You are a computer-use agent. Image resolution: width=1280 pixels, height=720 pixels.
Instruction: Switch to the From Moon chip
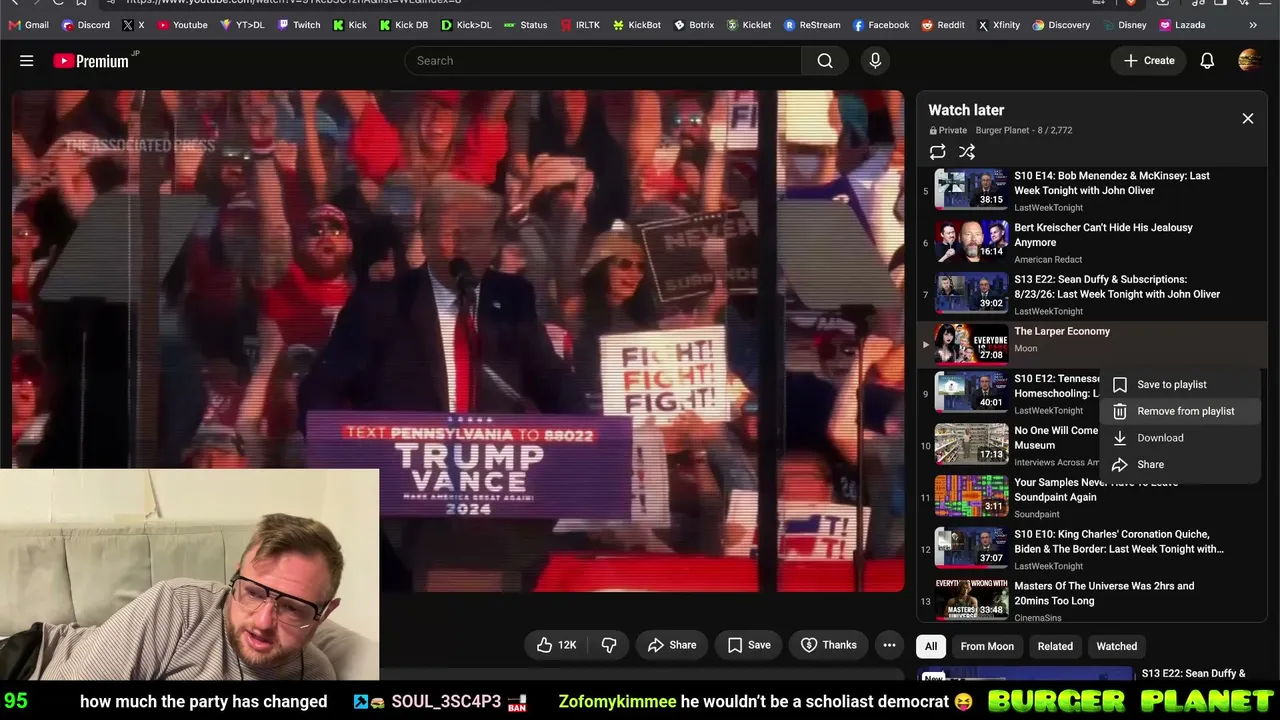tap(987, 646)
